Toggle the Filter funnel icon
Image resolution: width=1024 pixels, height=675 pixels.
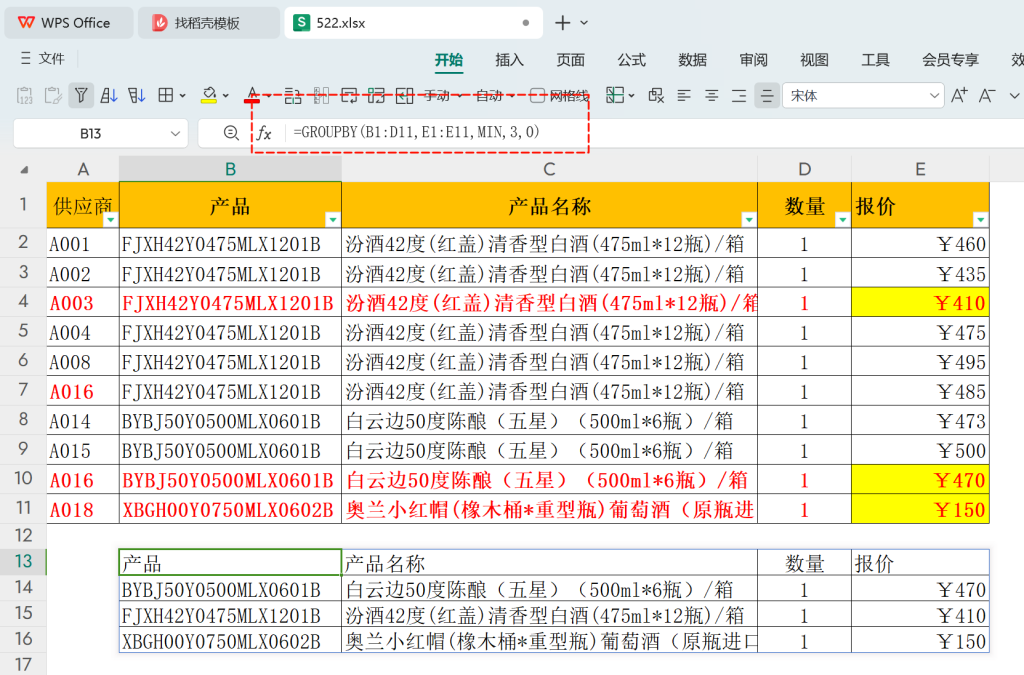(81, 96)
